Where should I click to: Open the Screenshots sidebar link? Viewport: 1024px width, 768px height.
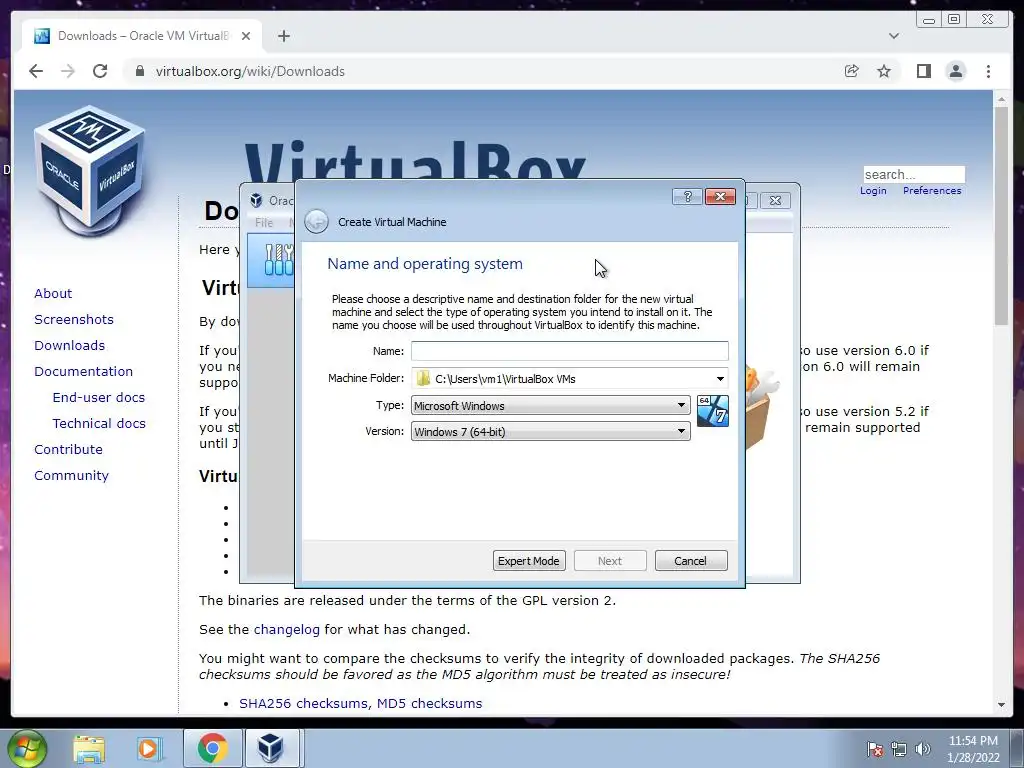(74, 319)
